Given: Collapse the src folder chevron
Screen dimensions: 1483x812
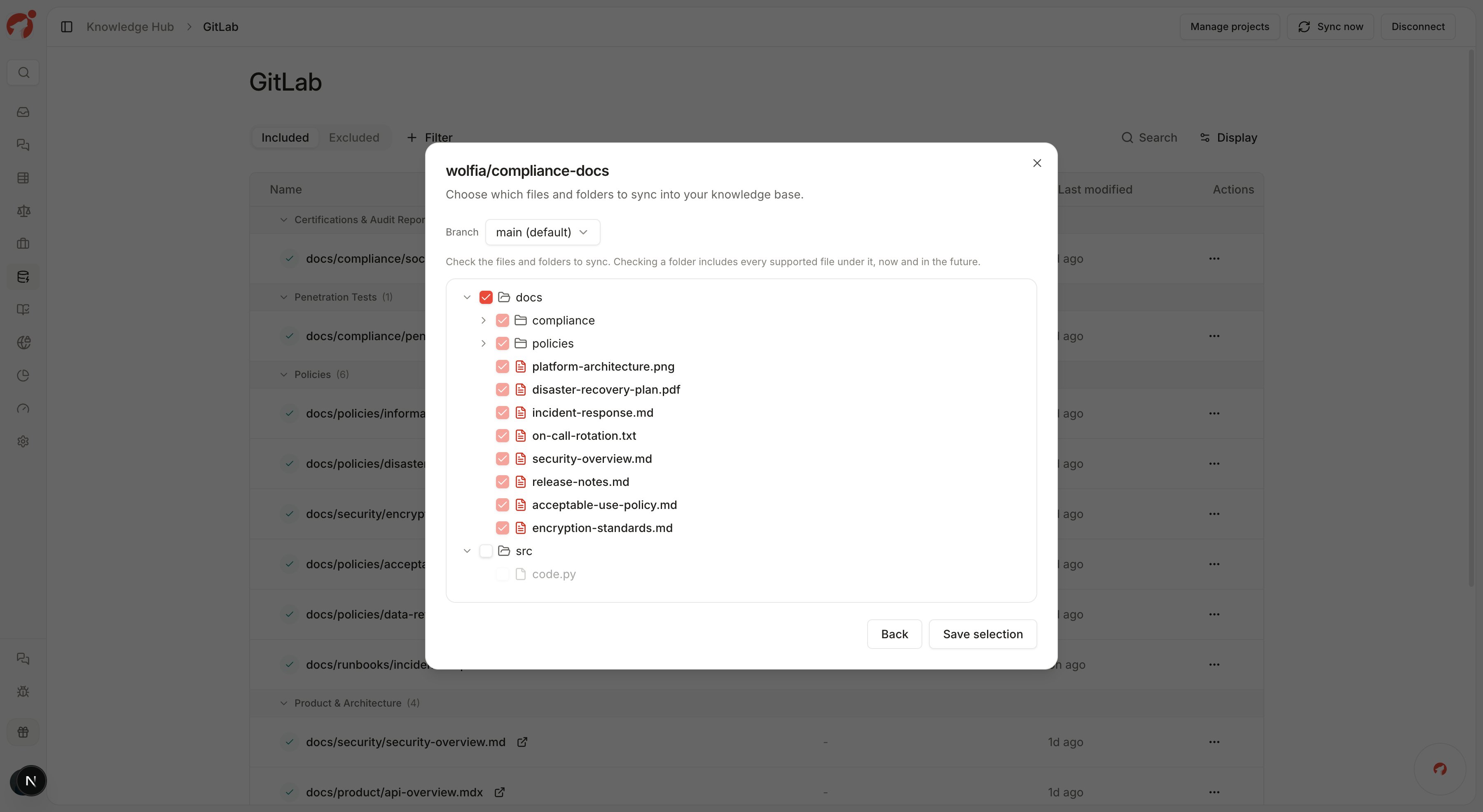Looking at the screenshot, I should 467,551.
